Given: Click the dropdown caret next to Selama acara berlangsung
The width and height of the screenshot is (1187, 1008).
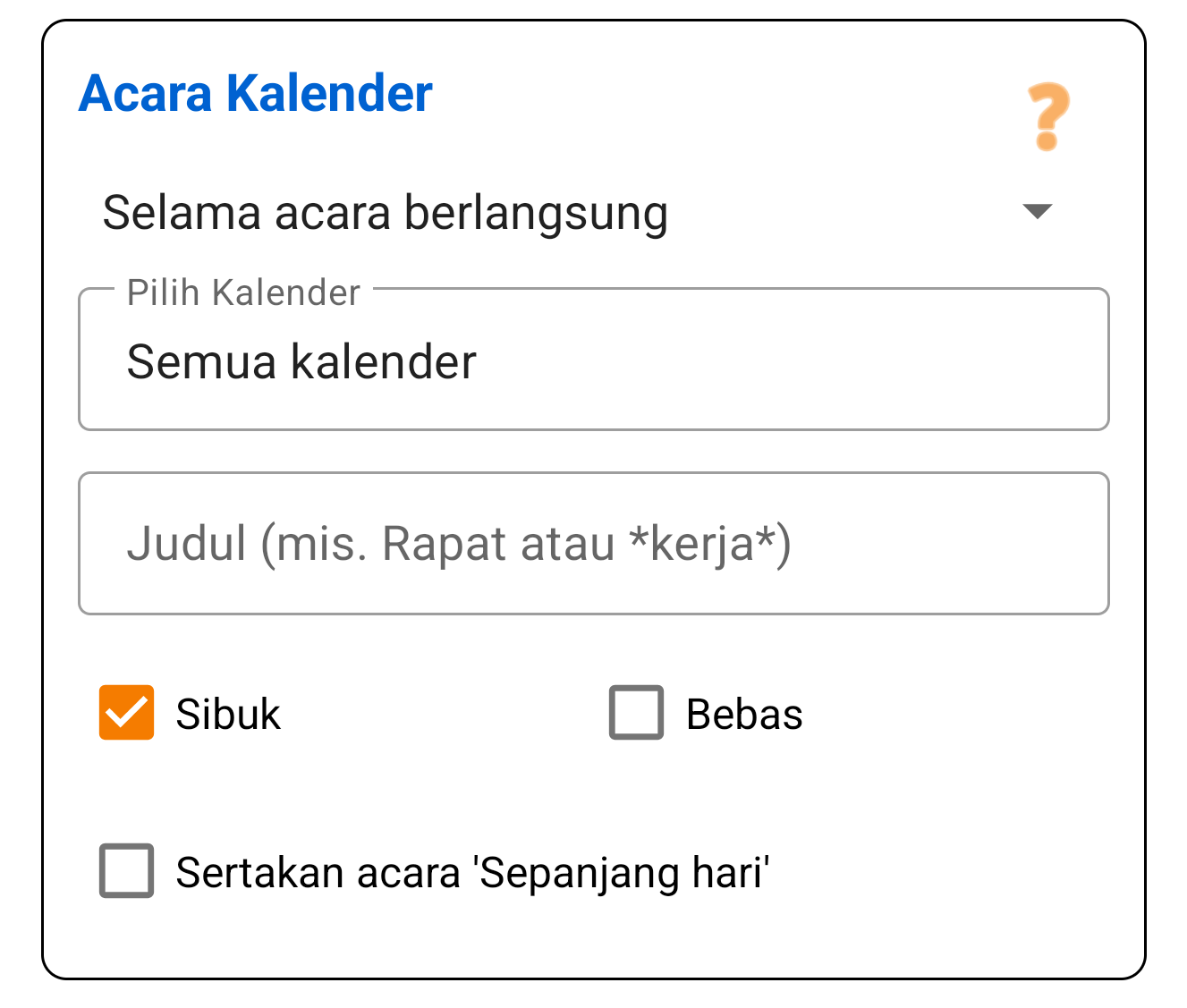Looking at the screenshot, I should (x=1038, y=212).
